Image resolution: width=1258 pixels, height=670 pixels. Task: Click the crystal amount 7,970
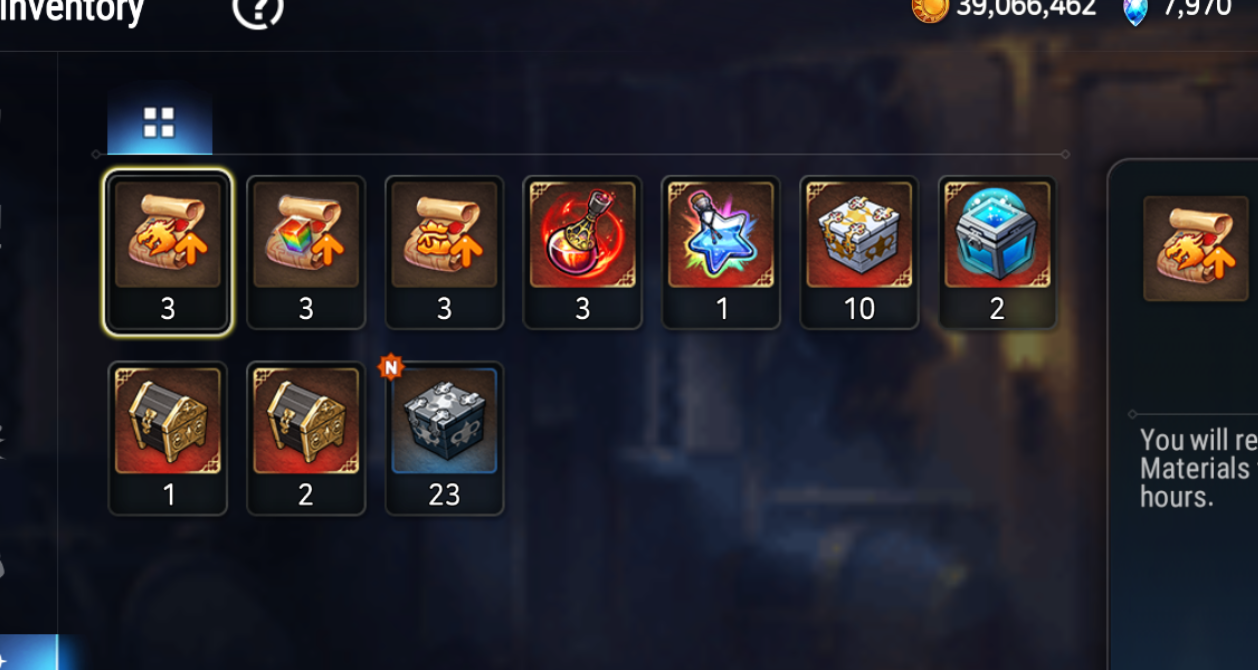1196,8
